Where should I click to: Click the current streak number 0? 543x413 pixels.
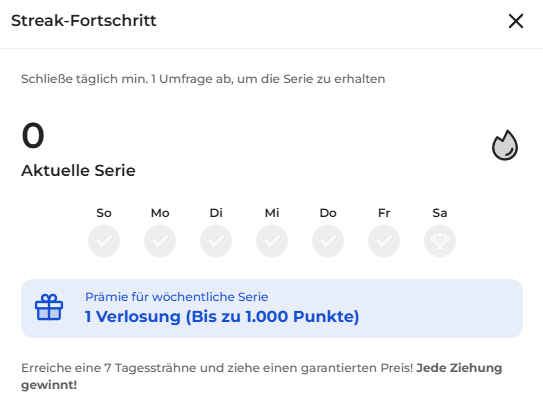(x=33, y=135)
